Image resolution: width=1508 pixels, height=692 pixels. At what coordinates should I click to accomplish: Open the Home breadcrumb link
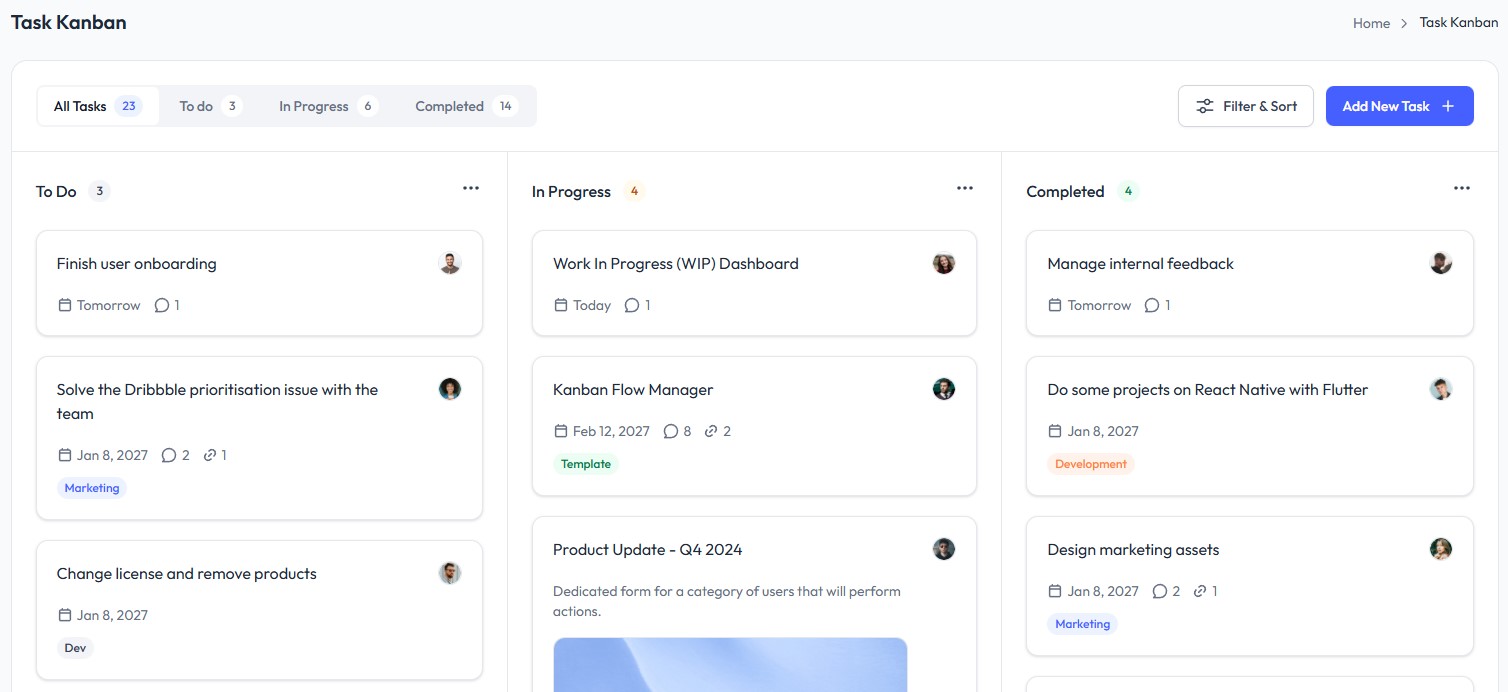[1371, 22]
